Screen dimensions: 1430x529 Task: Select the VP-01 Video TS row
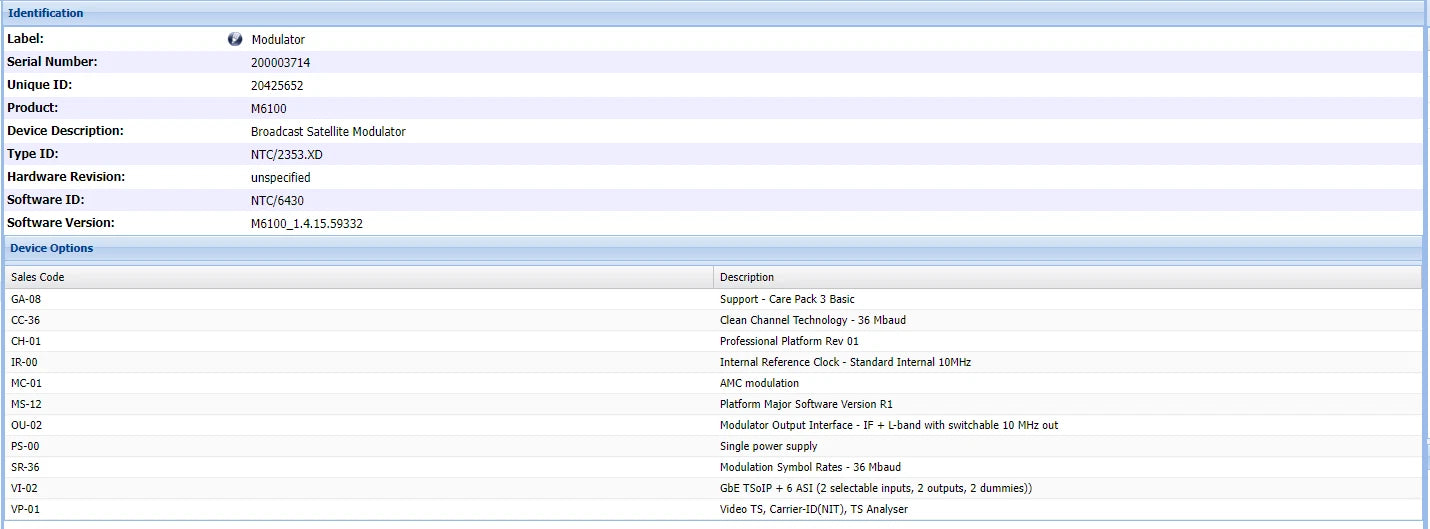click(713, 509)
